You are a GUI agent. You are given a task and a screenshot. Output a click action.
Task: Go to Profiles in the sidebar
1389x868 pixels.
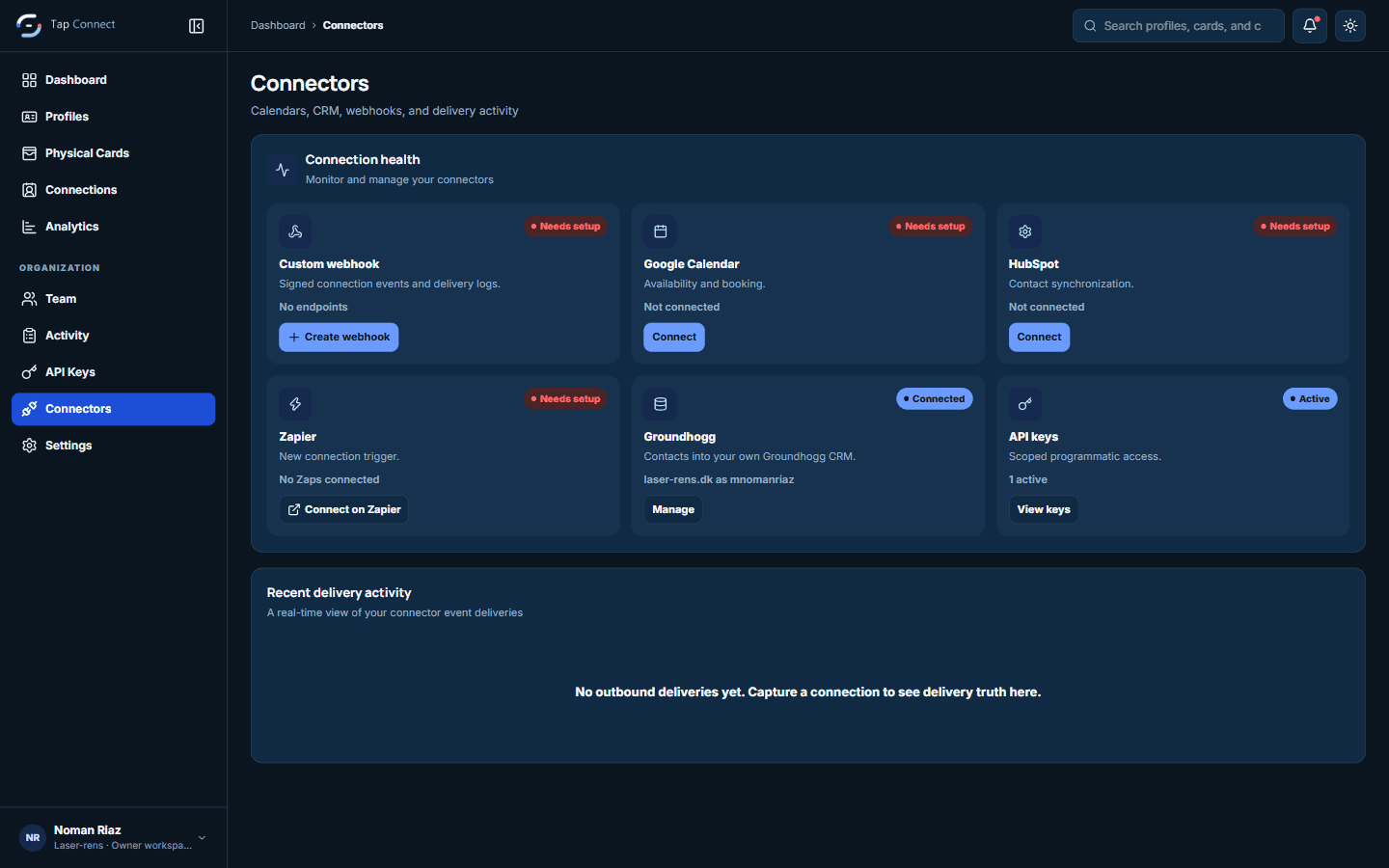(114, 117)
